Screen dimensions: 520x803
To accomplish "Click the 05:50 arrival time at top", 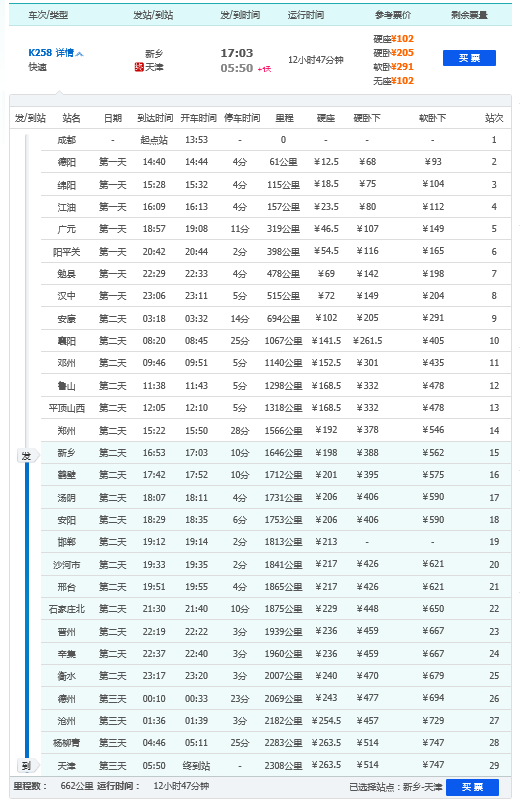I will pyautogui.click(x=237, y=68).
